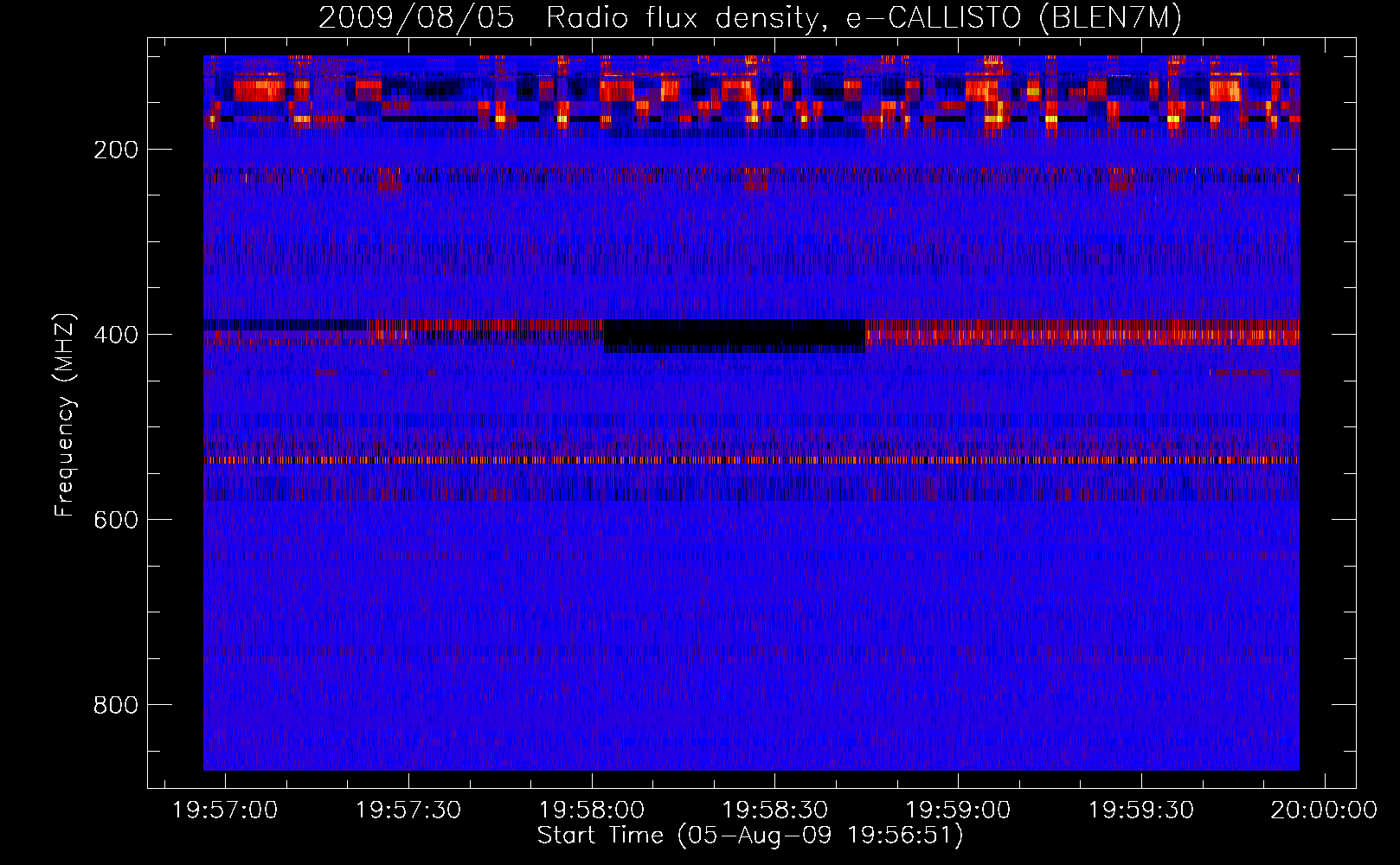Click the 19:58:00 time tick label
The height and width of the screenshot is (865, 1400).
[x=592, y=811]
